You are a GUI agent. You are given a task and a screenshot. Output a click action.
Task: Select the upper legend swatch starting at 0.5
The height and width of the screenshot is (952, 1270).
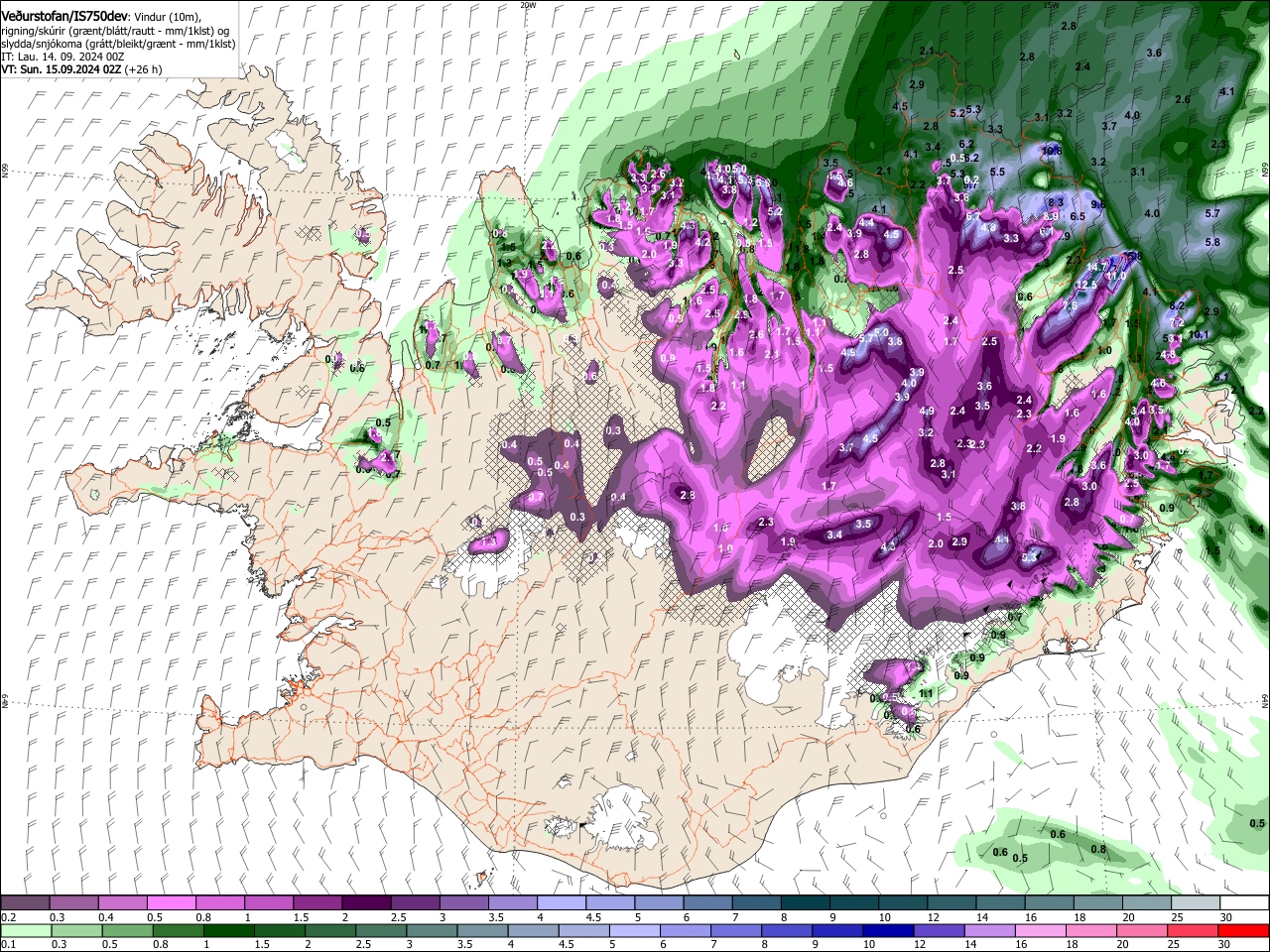click(171, 903)
